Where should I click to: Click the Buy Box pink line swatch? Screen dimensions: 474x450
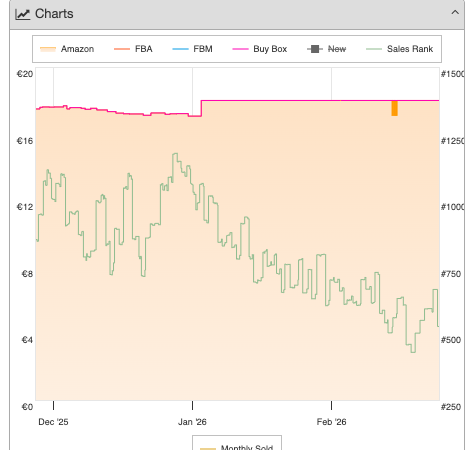240,49
